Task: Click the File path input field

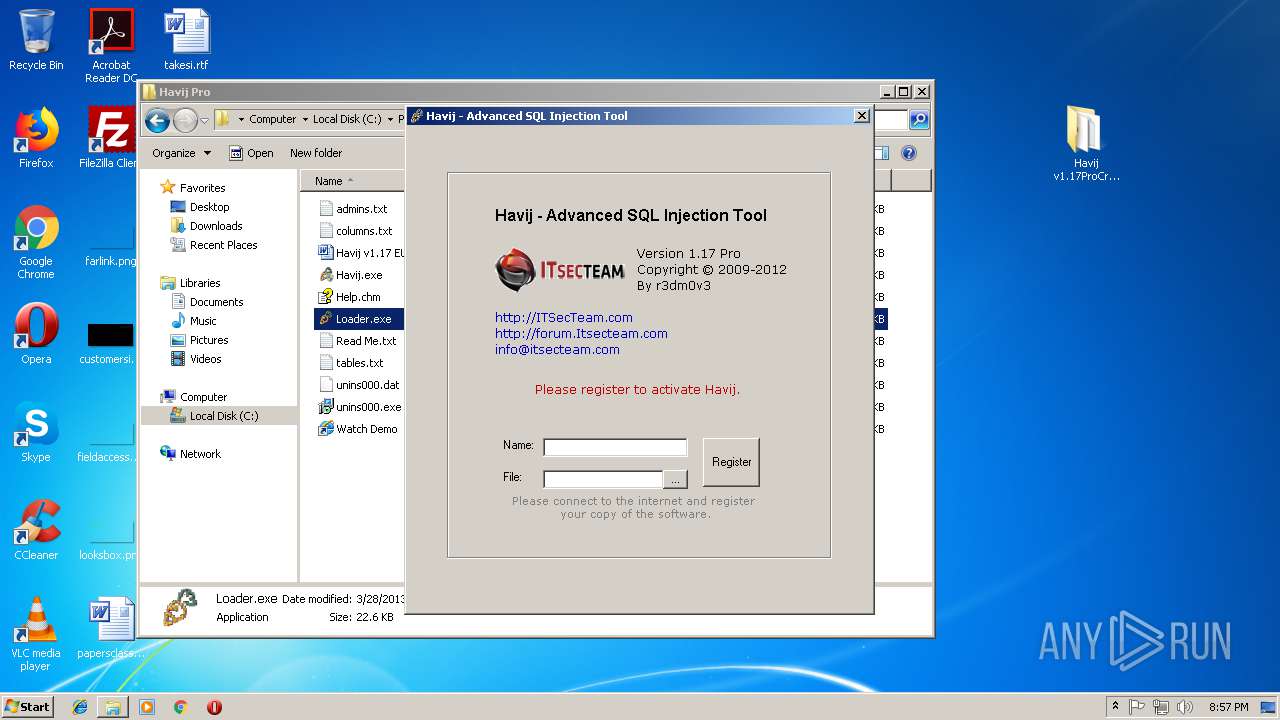Action: coord(603,479)
